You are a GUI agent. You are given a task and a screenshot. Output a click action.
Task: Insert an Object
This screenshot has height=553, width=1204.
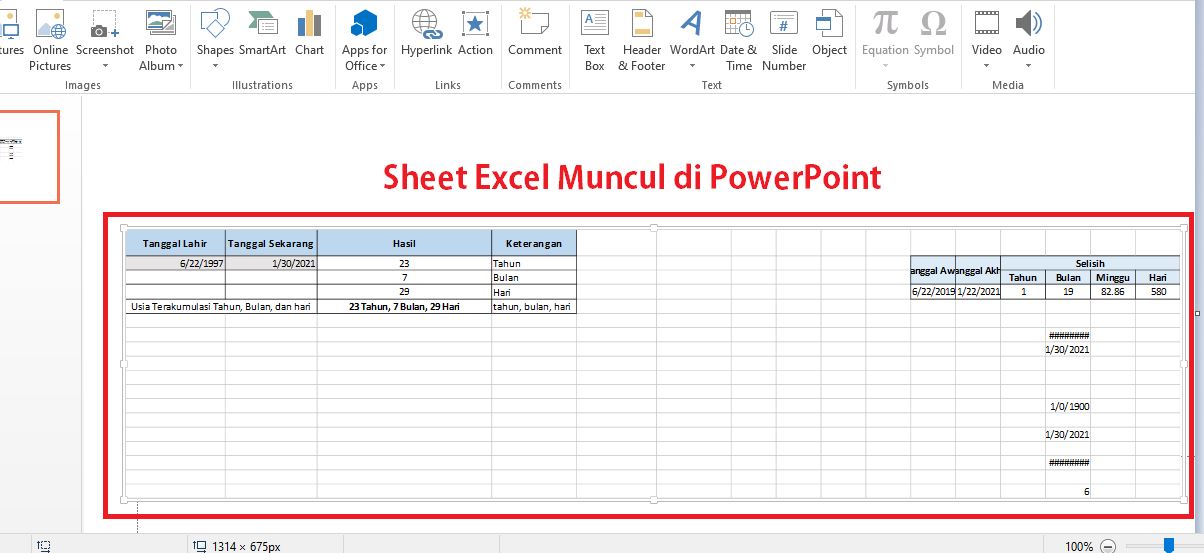coord(829,33)
